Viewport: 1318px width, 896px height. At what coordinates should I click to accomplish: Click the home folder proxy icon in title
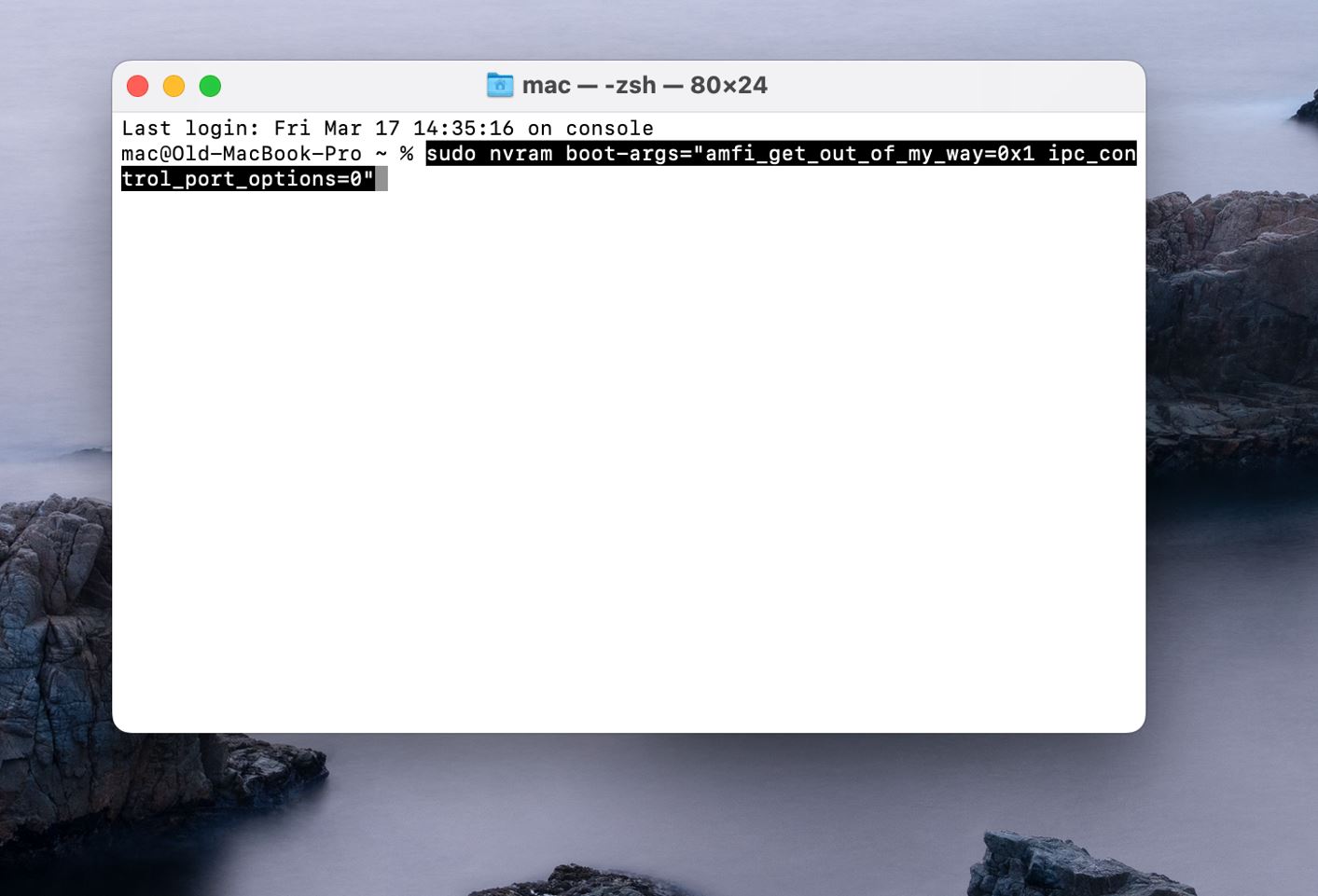[x=500, y=85]
